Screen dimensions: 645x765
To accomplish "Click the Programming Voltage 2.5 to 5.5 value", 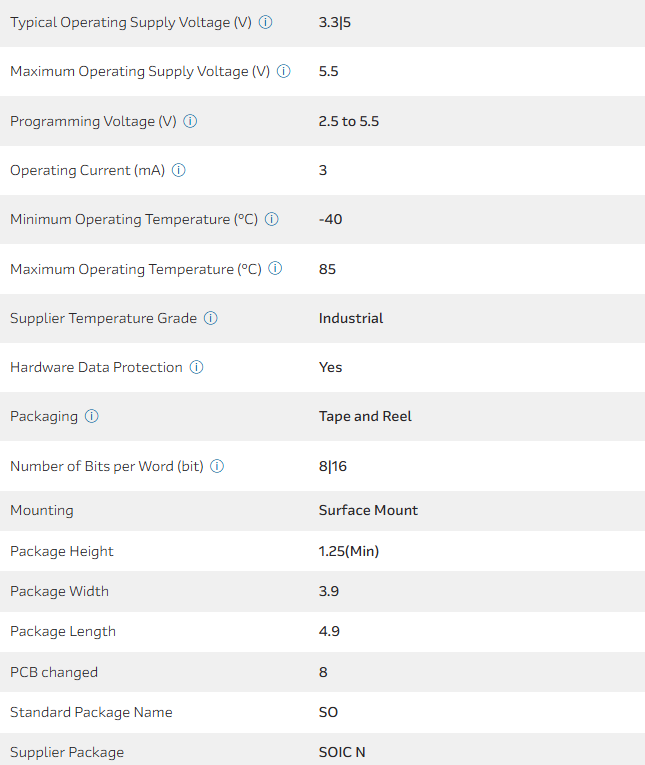I will point(349,121).
